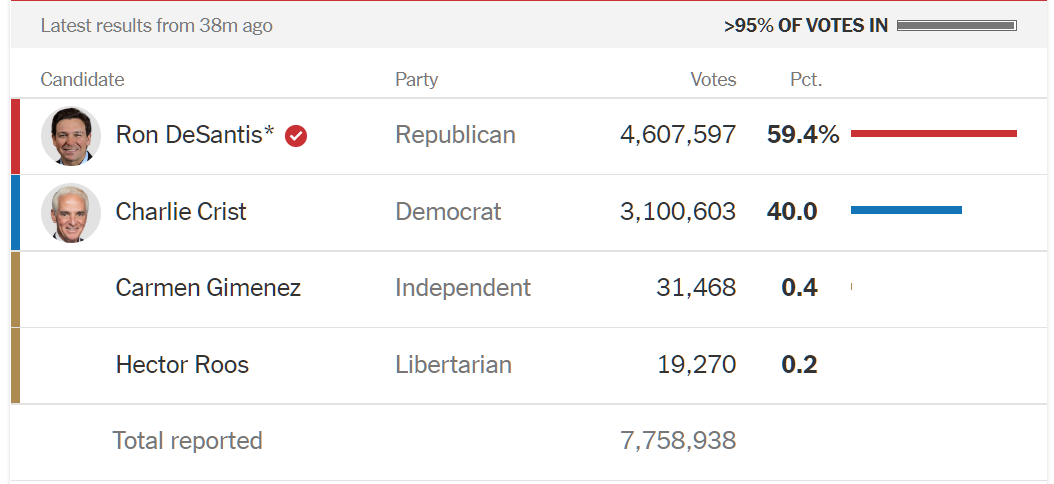Click the Latest results timestamp text
The width and height of the screenshot is (1054, 484).
[157, 26]
